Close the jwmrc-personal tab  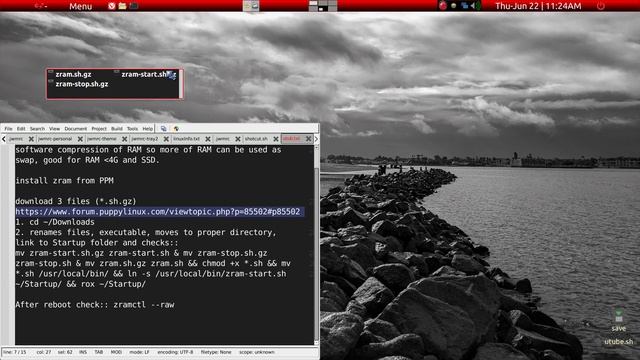pos(80,139)
